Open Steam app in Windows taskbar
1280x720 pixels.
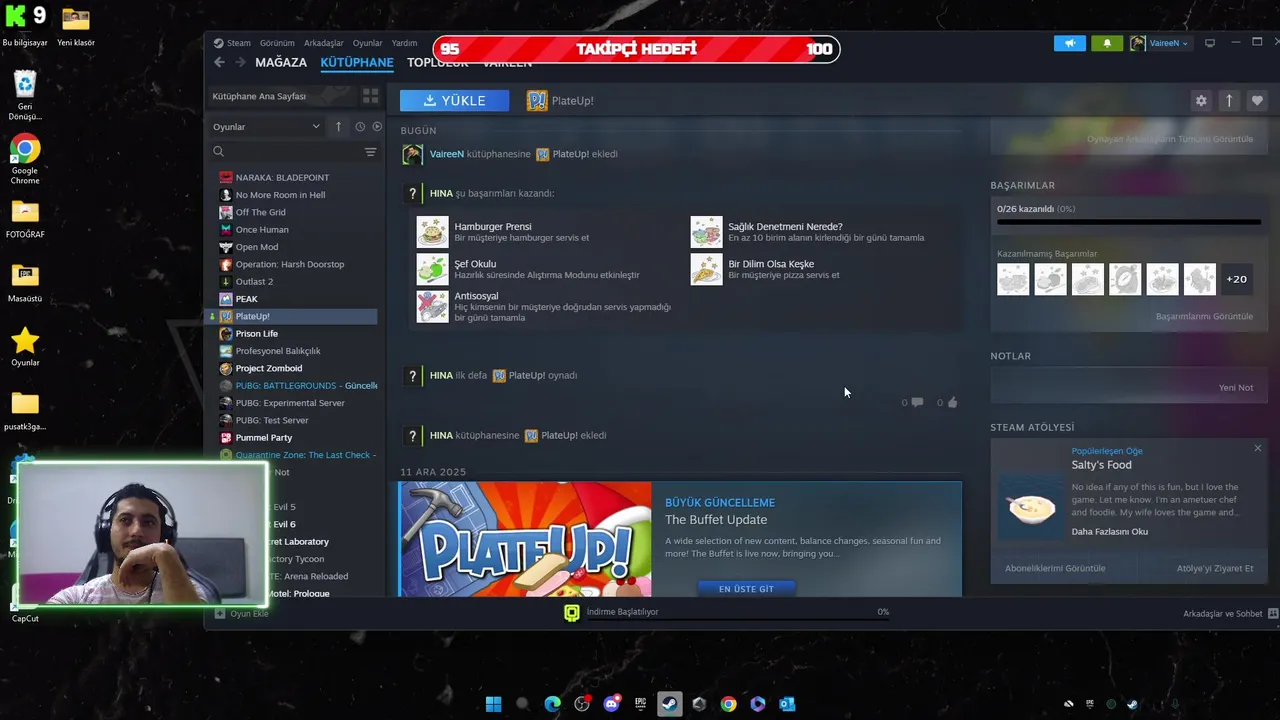click(670, 704)
